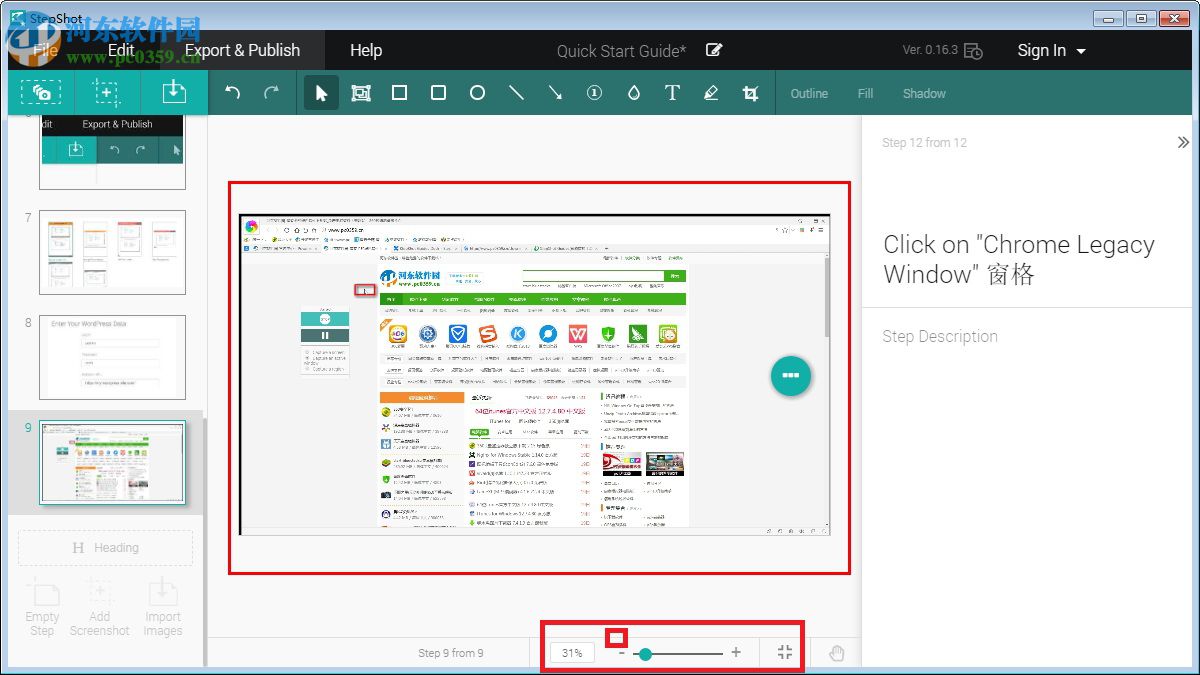The width and height of the screenshot is (1200, 675).
Task: Open version update info icon
Action: coord(973,51)
